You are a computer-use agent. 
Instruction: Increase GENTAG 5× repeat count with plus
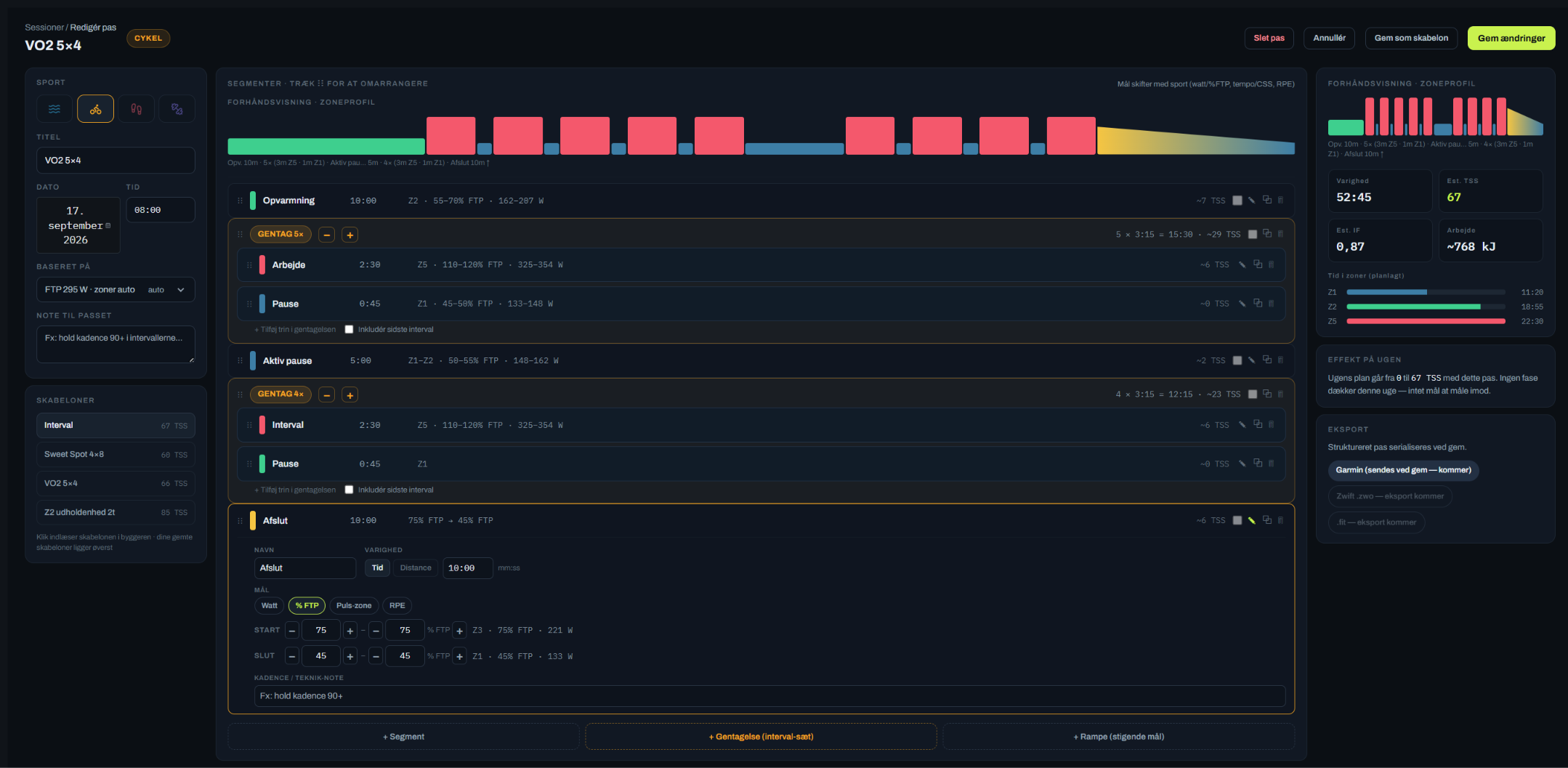point(349,235)
